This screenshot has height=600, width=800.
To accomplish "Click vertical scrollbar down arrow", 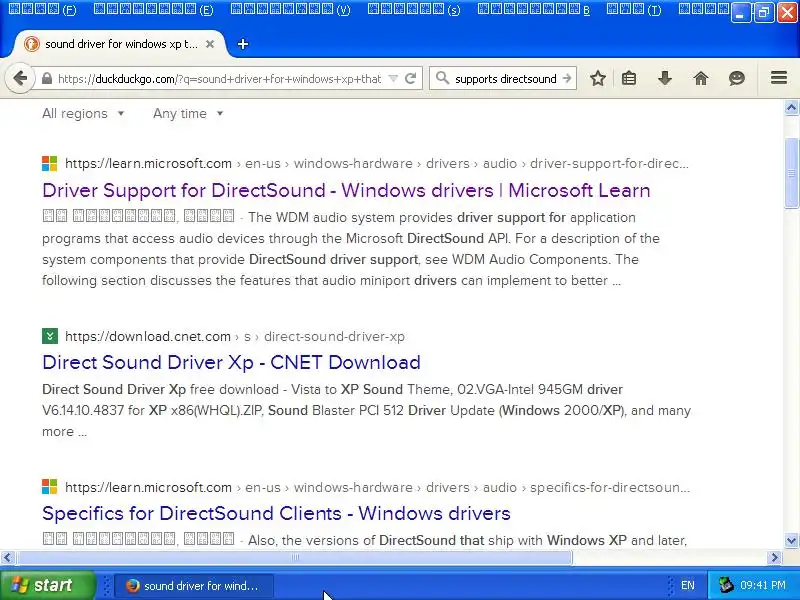I will (x=791, y=540).
